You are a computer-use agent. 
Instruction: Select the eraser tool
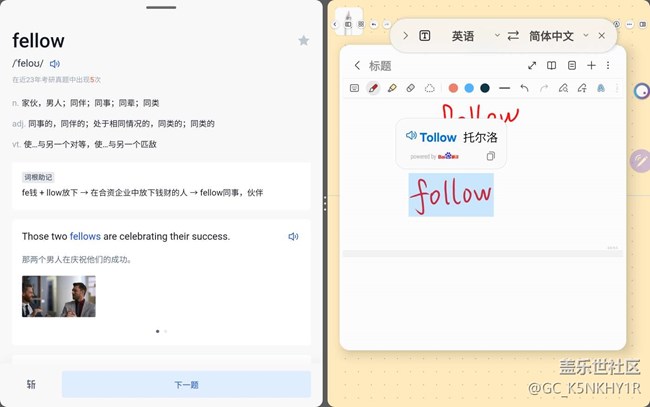click(411, 88)
